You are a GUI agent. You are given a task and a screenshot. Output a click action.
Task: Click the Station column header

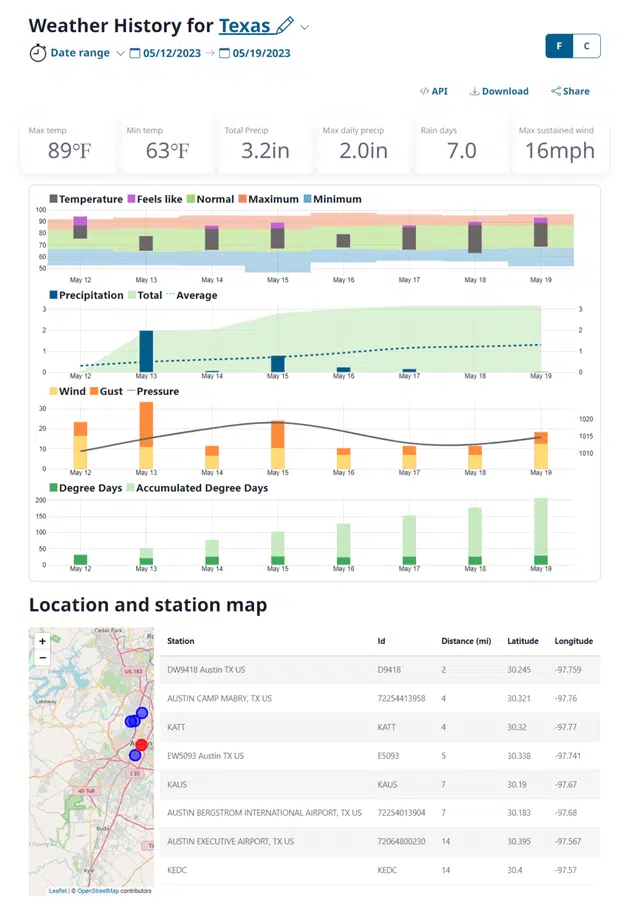(181, 641)
